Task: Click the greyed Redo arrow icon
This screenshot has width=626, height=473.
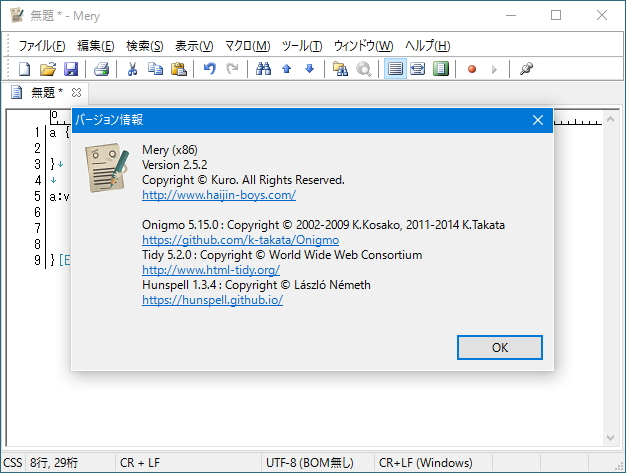Action: (232, 69)
